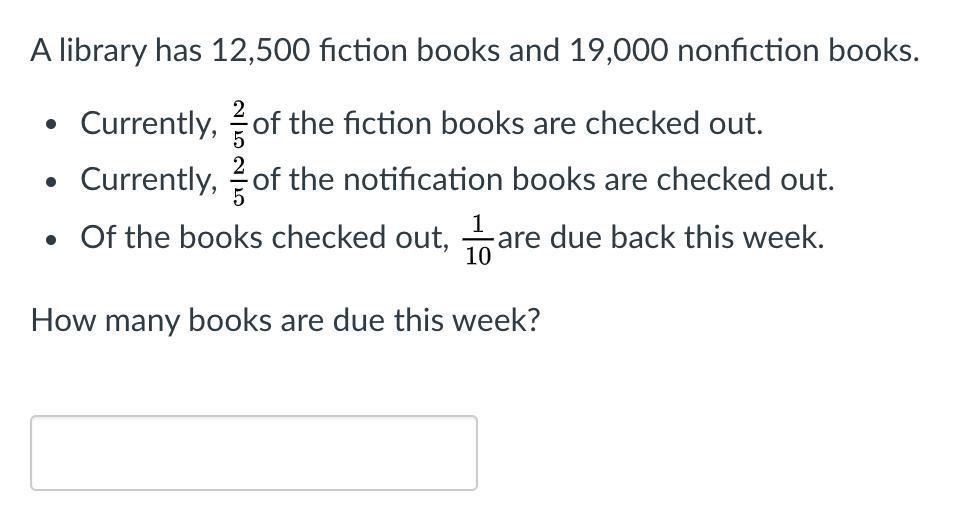Image resolution: width=980 pixels, height=532 pixels.
Task: Click "Currently," in the first bullet
Action: tap(149, 124)
